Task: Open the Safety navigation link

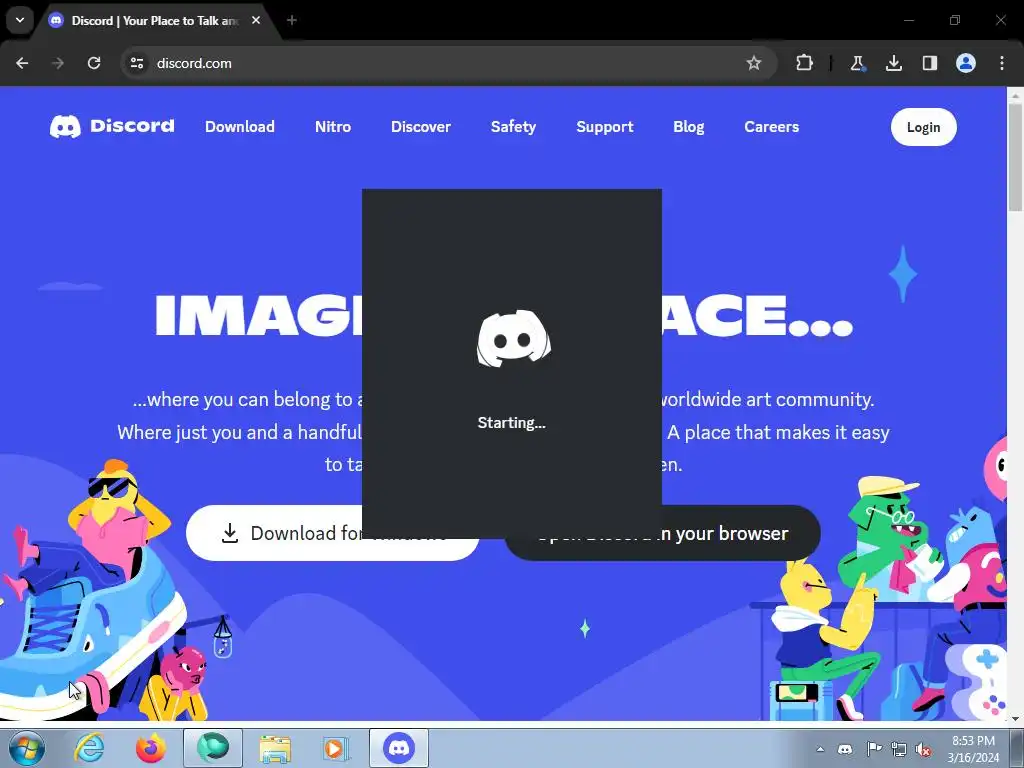Action: 513,127
